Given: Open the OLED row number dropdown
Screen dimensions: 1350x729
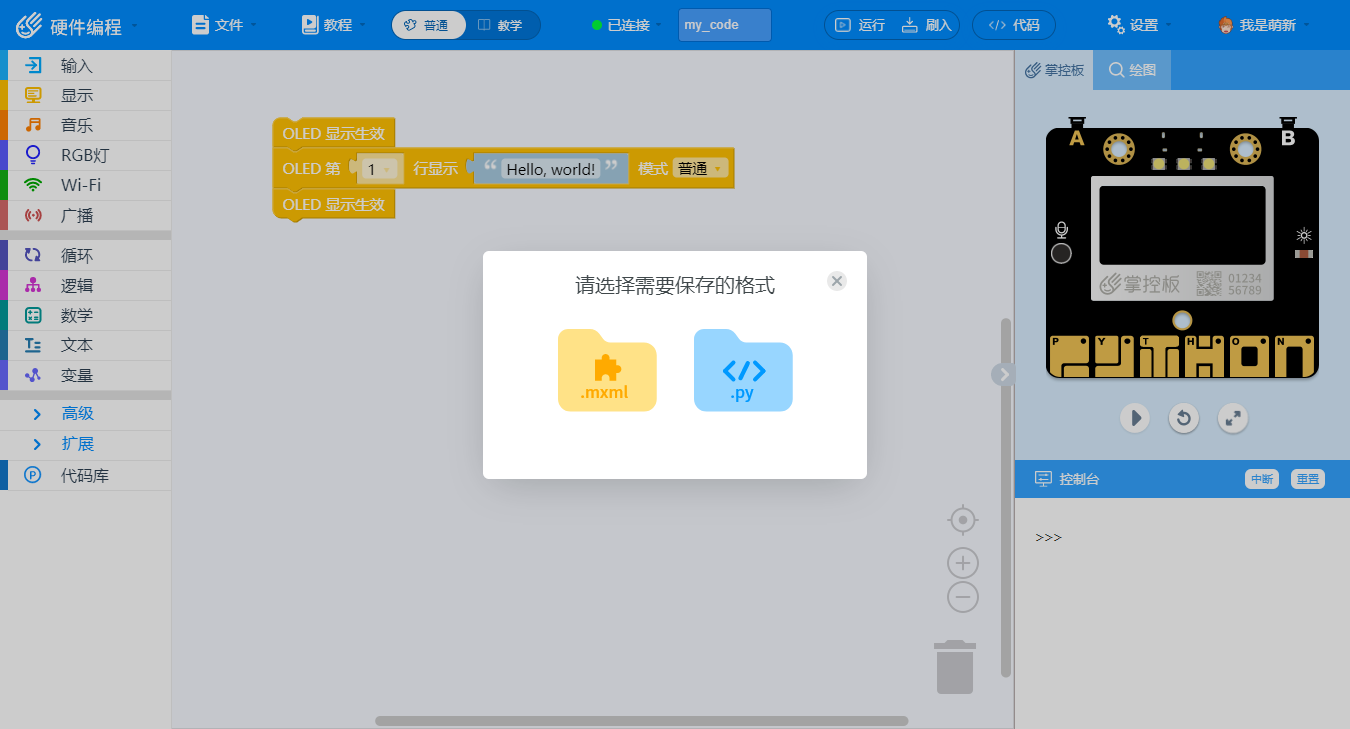Looking at the screenshot, I should (x=381, y=169).
